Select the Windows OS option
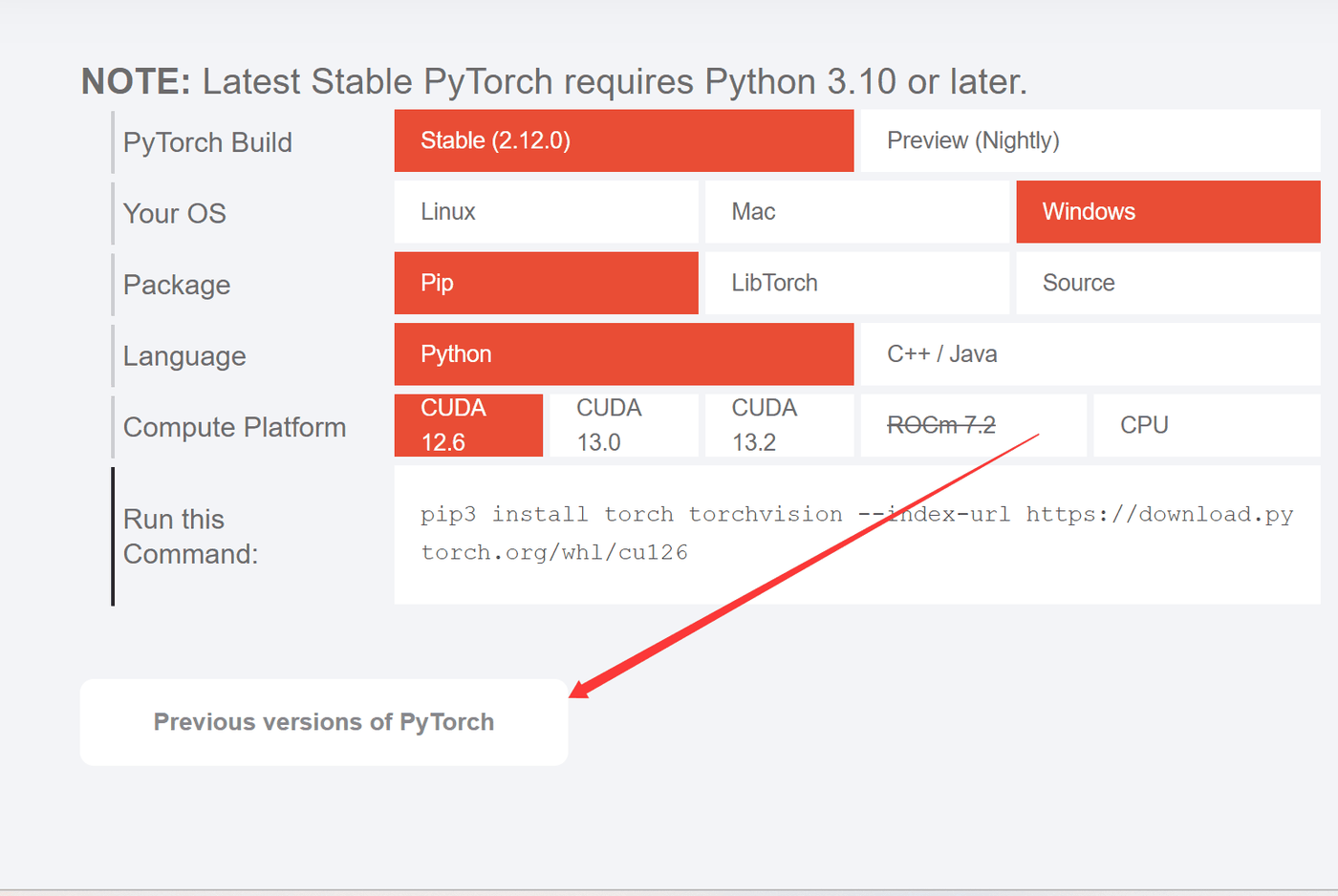This screenshot has height=896, width=1338. click(1168, 212)
